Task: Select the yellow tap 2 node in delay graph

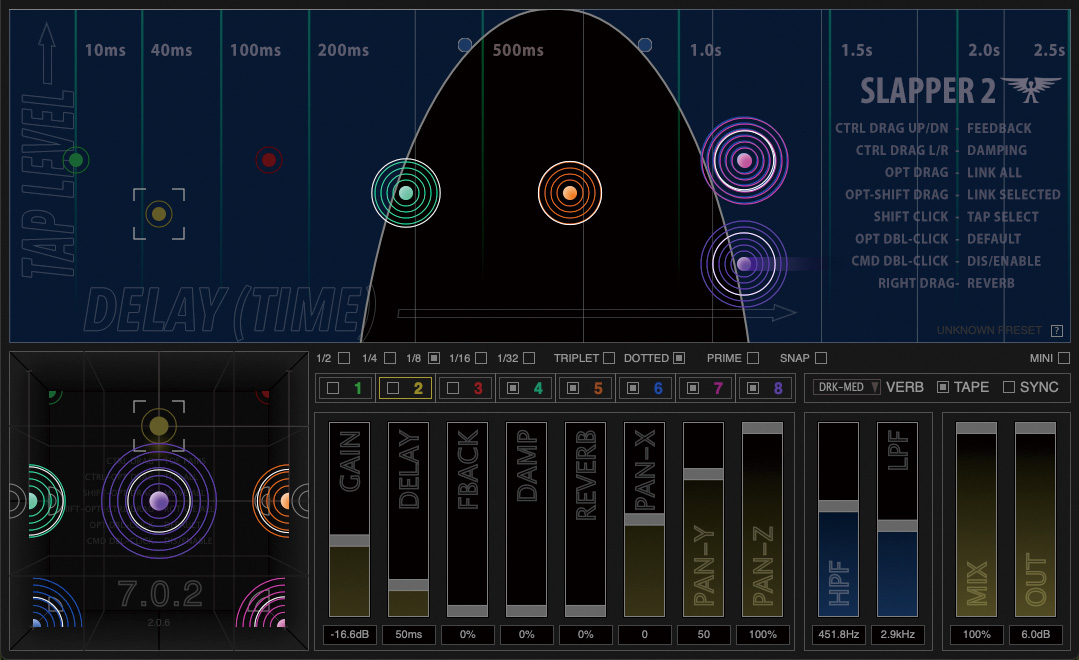Action: pos(159,214)
